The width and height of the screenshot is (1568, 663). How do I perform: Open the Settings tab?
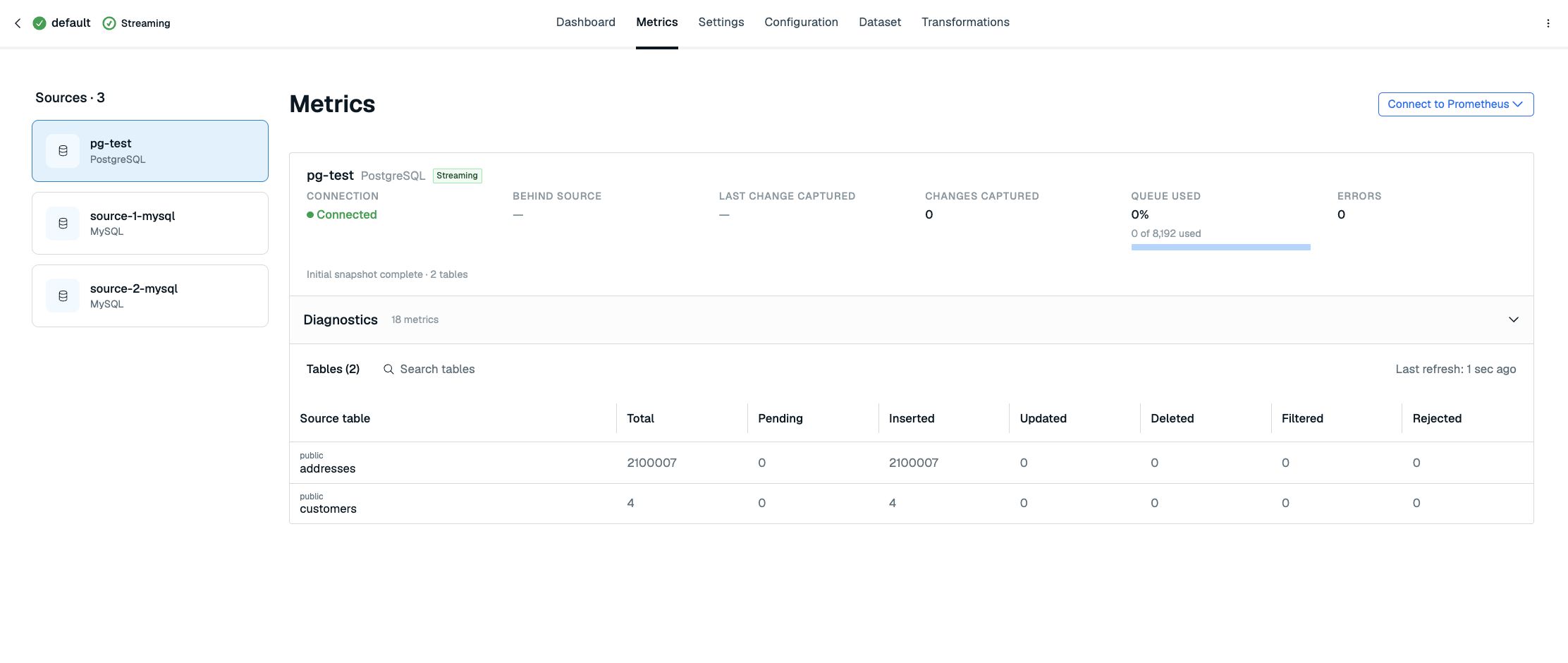(x=721, y=22)
